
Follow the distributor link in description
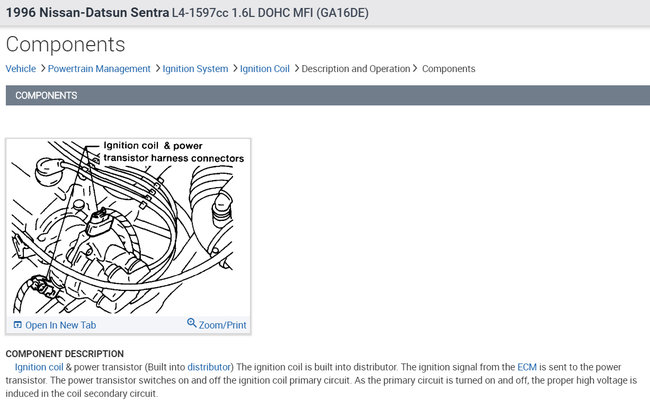pos(209,367)
